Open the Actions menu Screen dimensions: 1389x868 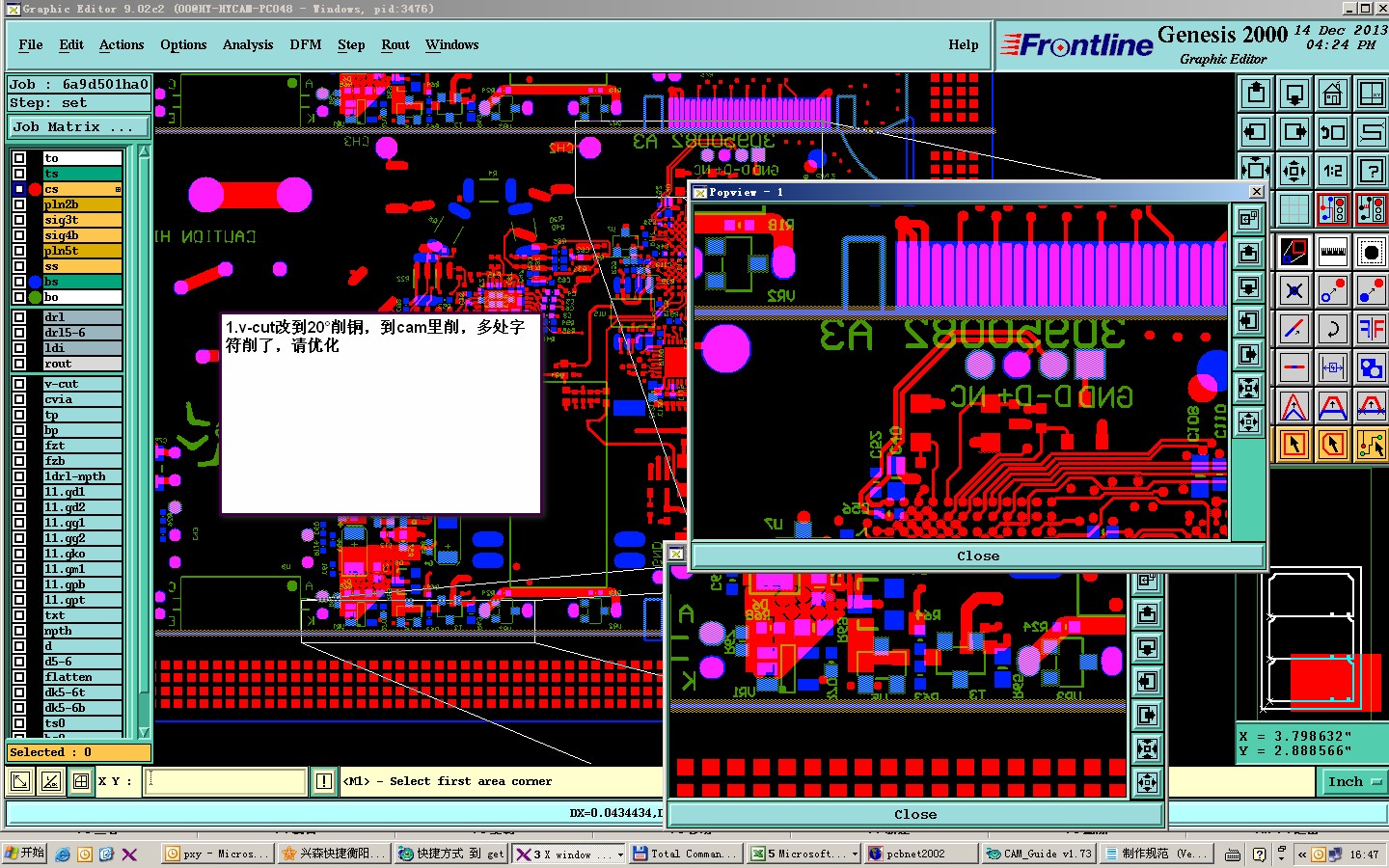[x=122, y=45]
